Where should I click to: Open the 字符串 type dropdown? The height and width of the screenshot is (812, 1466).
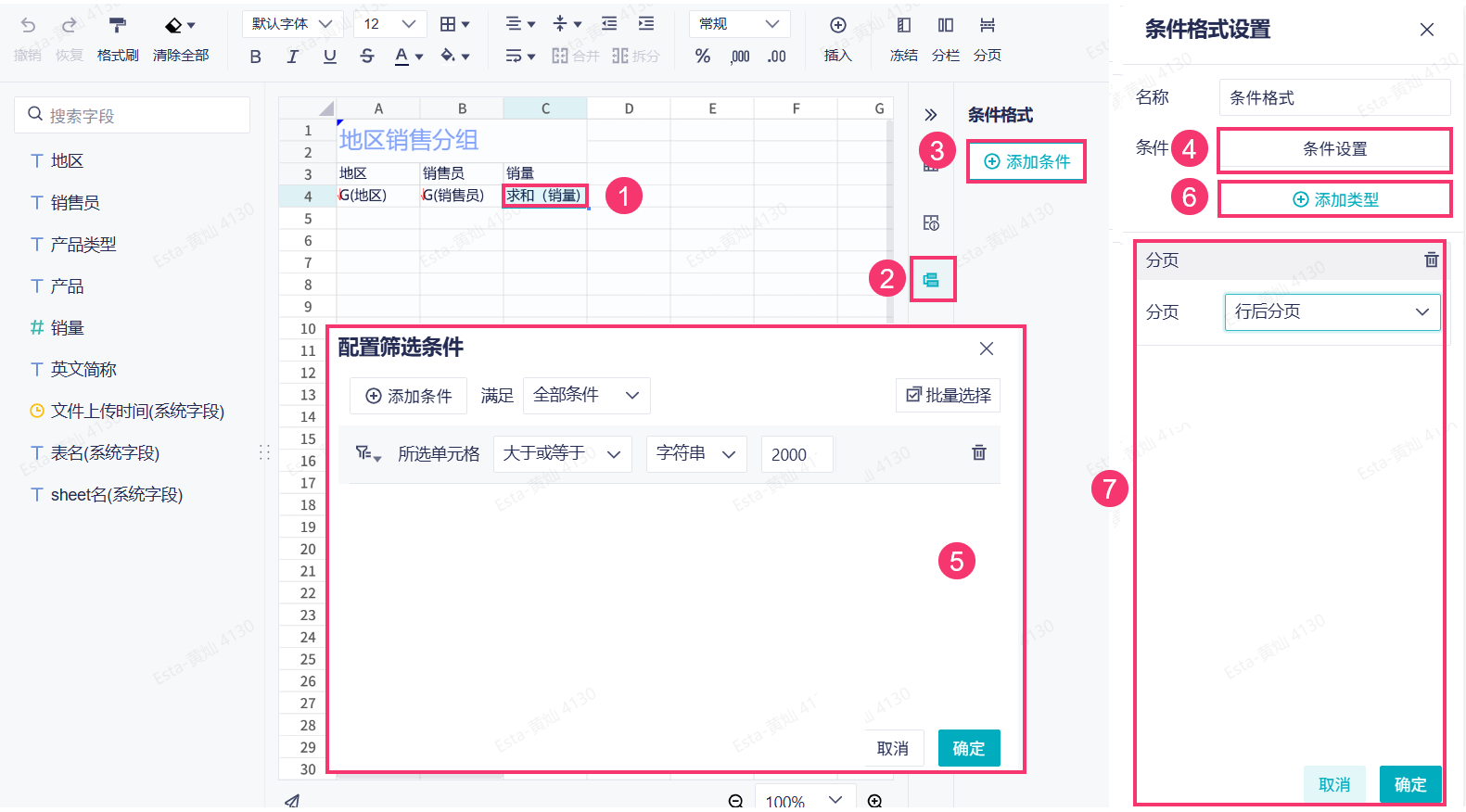(696, 454)
